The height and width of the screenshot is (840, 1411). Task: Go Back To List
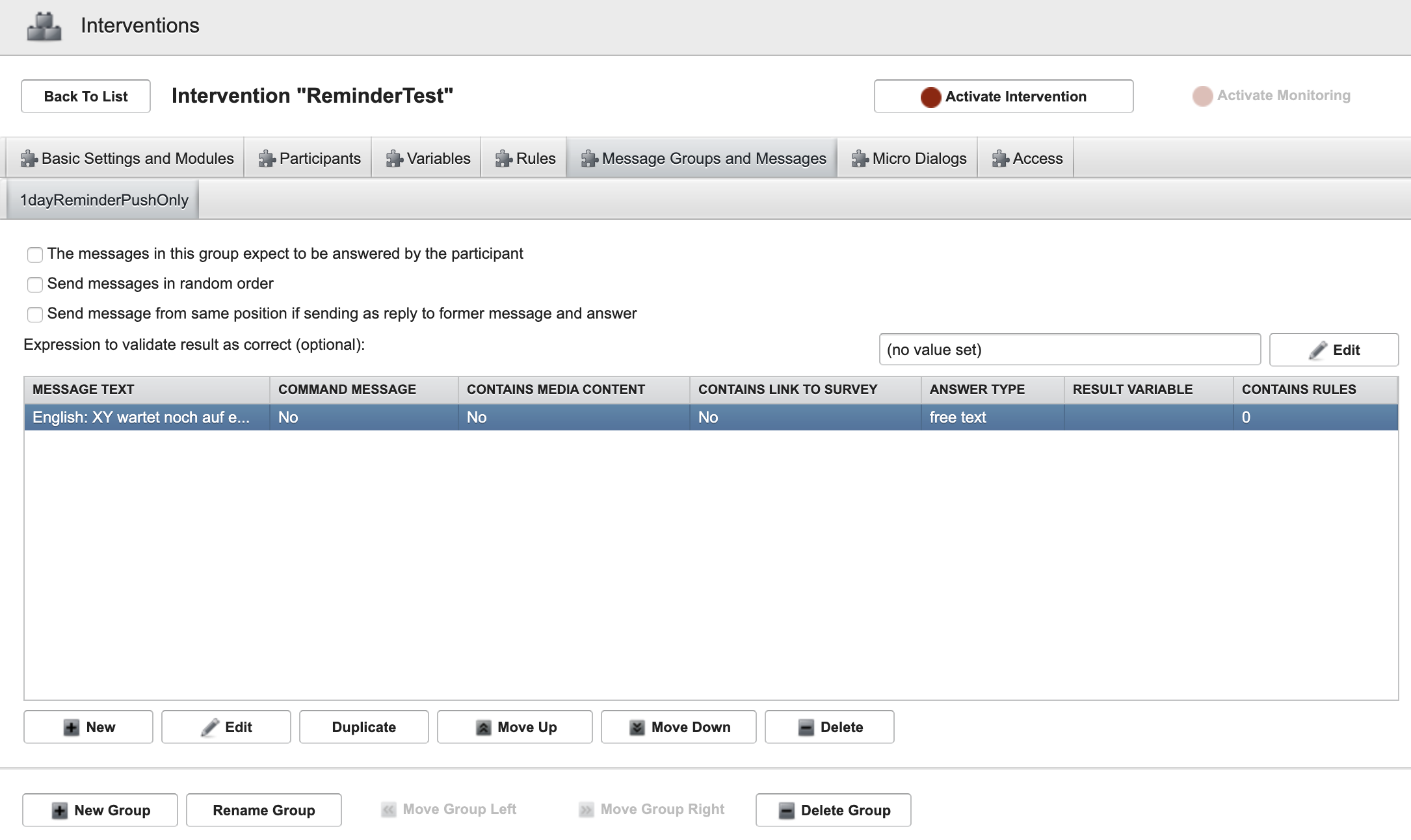click(86, 96)
